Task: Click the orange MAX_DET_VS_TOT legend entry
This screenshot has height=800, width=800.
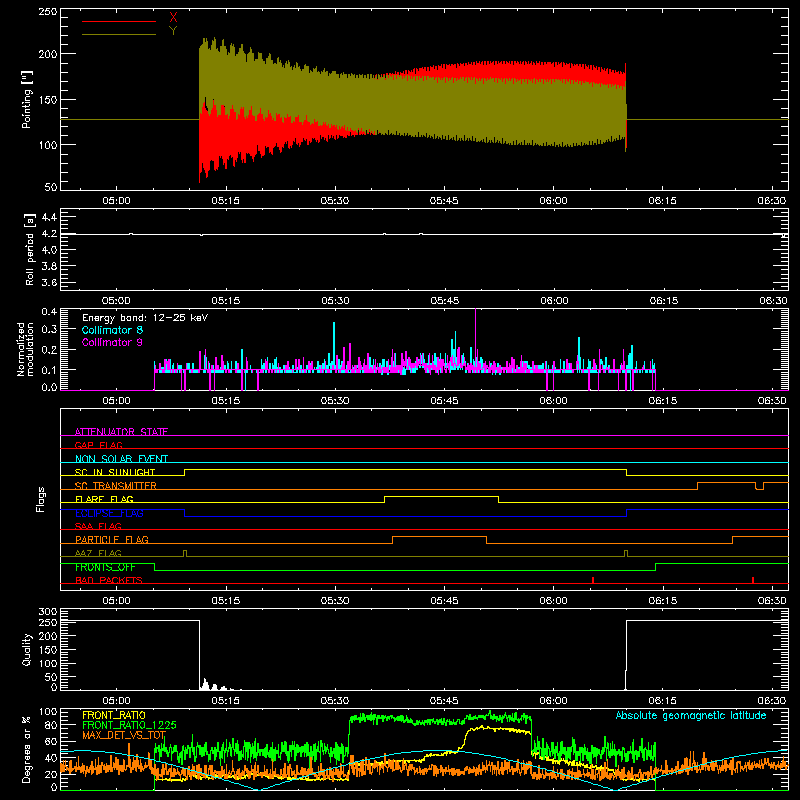Action: [124, 735]
